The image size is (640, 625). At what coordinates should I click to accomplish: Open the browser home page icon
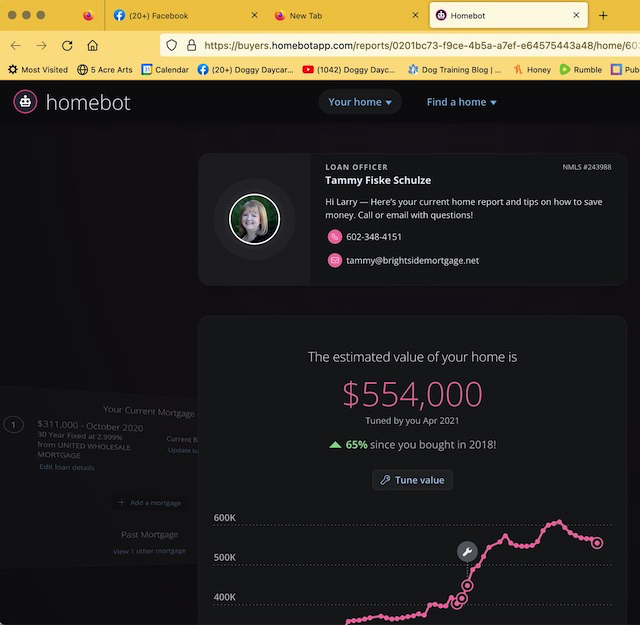[x=93, y=45]
